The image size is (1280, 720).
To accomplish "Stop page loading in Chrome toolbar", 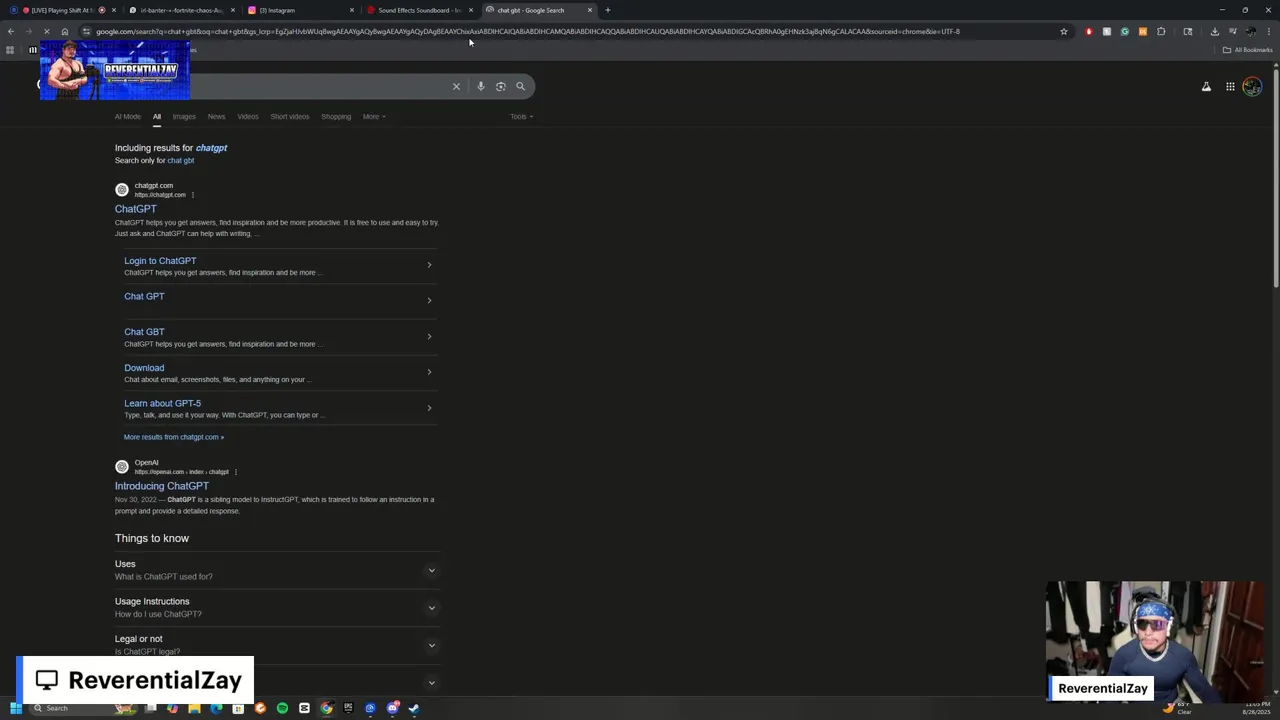I will coord(46,31).
